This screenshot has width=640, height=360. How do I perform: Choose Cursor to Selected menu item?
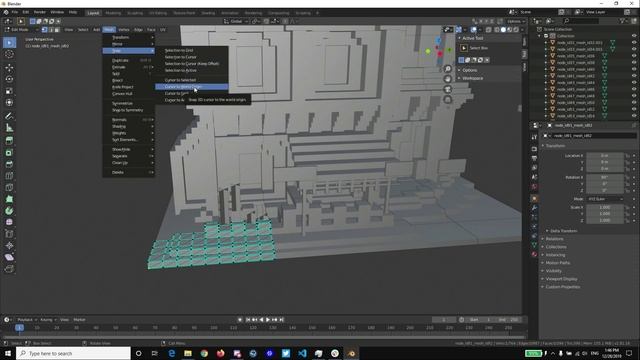pyautogui.click(x=180, y=80)
